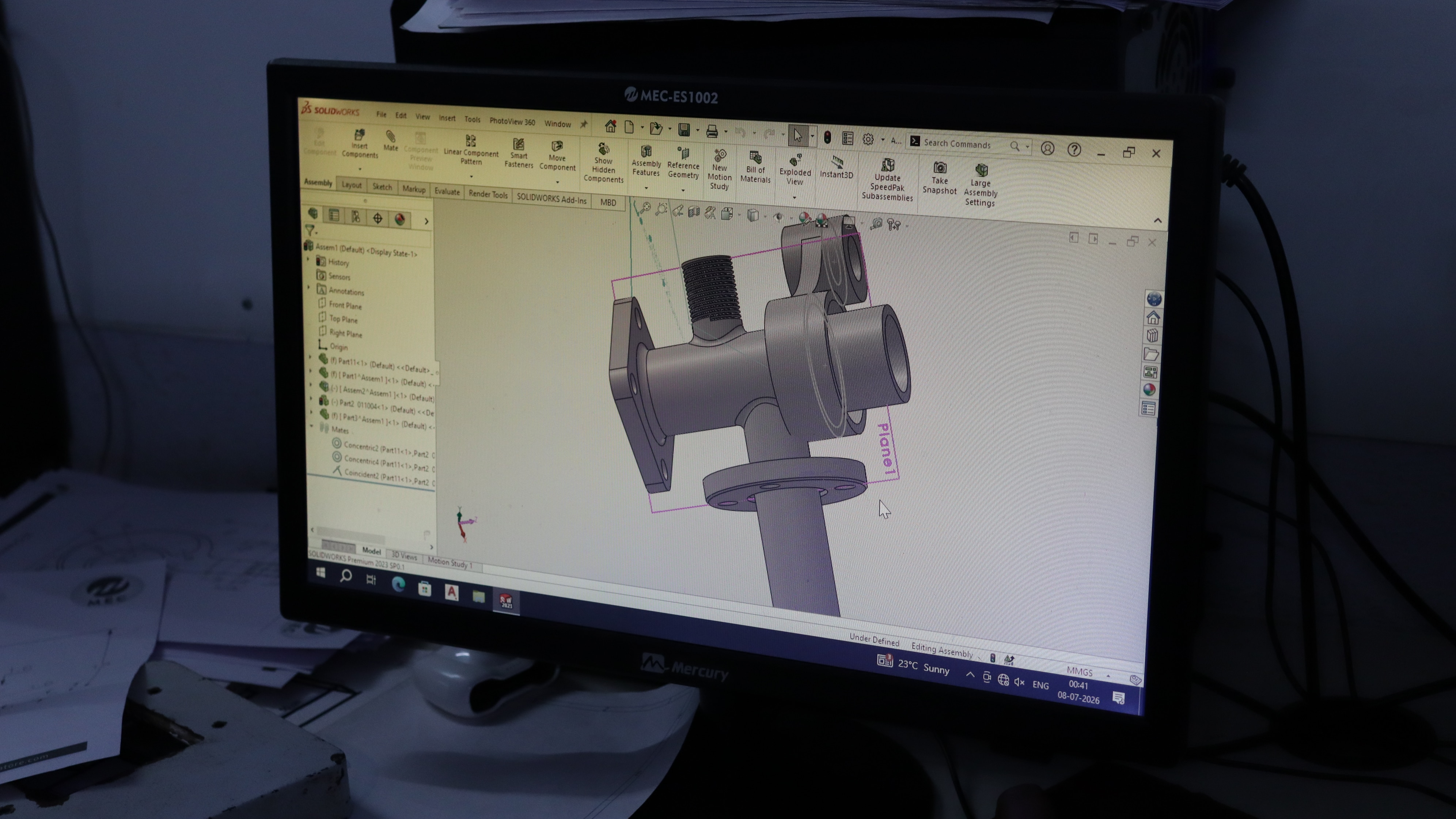
Task: Toggle the rebuild traffic light indicator
Action: (827, 137)
